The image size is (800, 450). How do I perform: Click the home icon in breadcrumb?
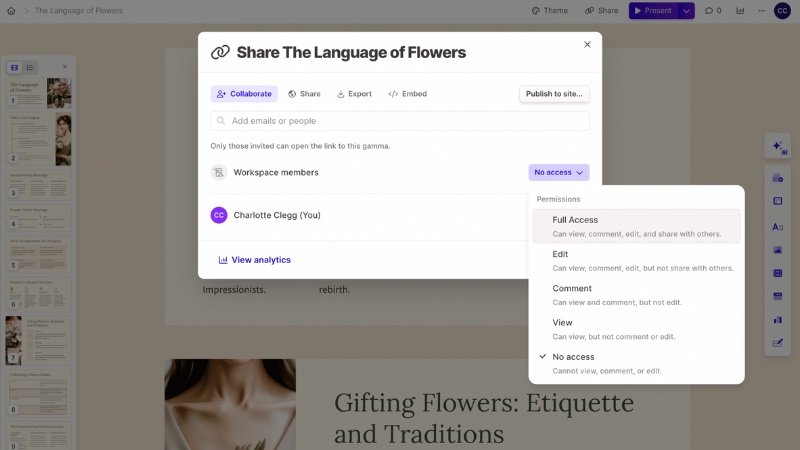click(x=10, y=11)
